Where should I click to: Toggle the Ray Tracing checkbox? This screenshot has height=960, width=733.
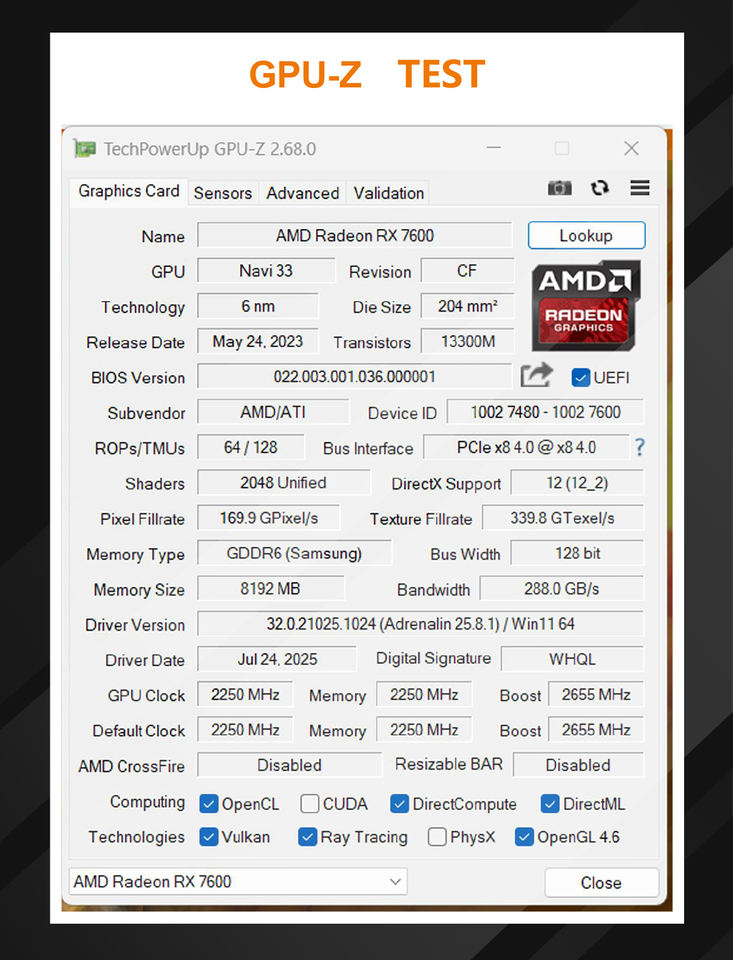click(x=307, y=837)
